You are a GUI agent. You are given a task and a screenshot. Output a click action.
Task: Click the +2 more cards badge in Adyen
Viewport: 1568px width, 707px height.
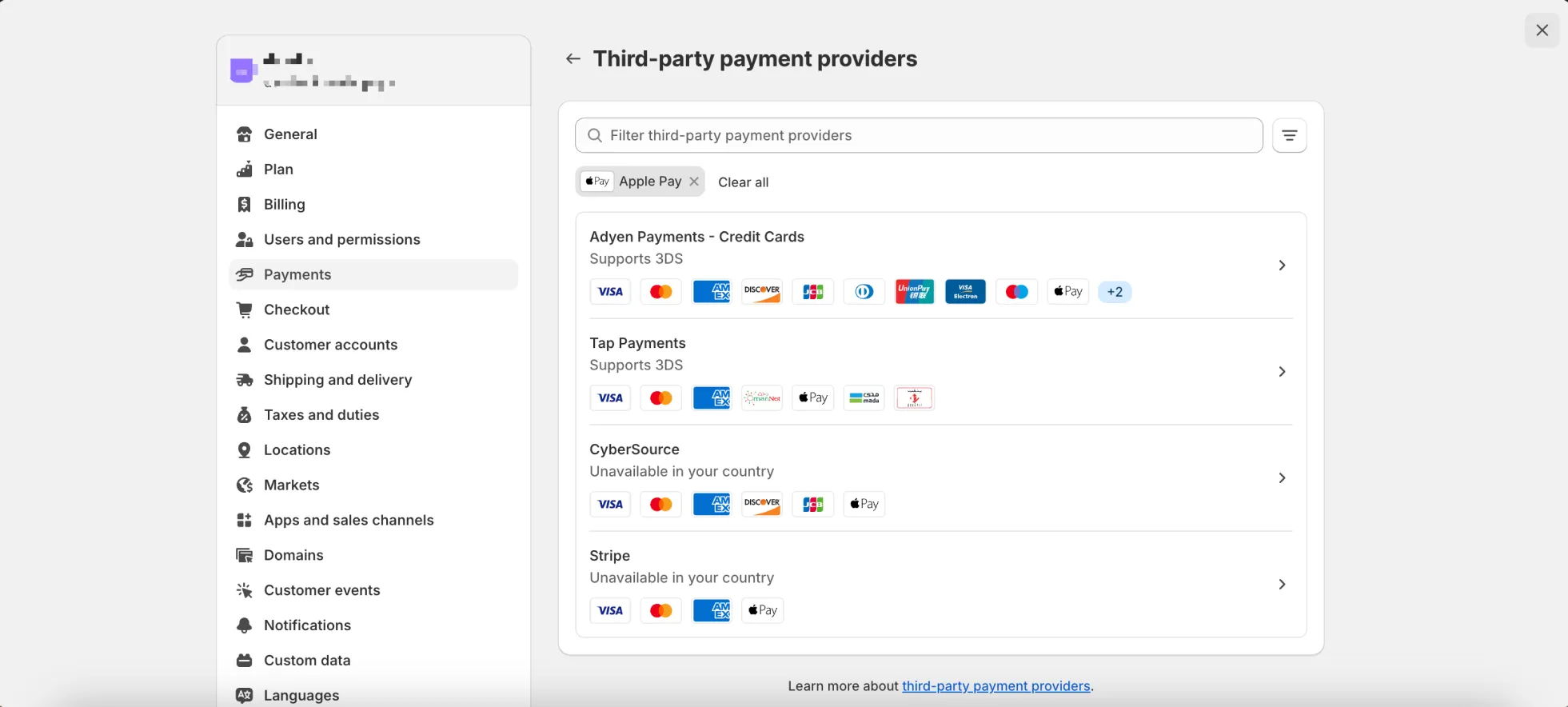click(1115, 292)
